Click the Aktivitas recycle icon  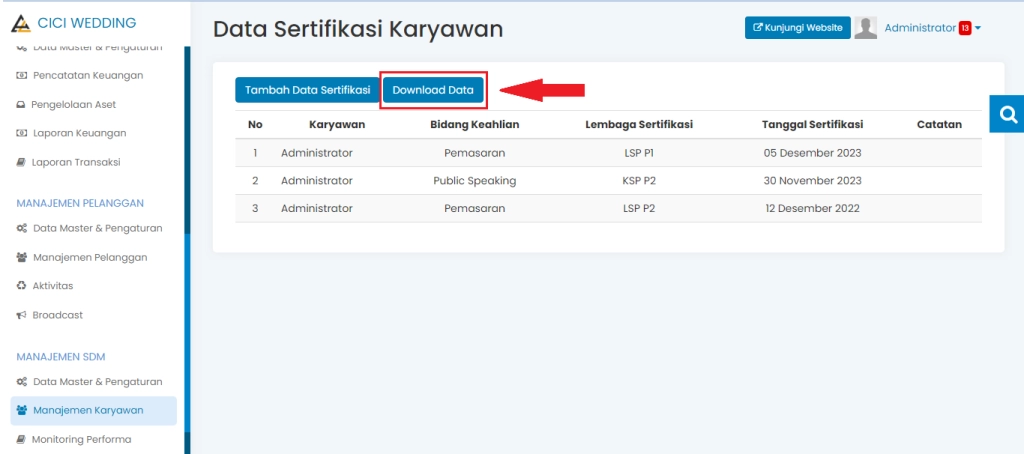tap(21, 286)
